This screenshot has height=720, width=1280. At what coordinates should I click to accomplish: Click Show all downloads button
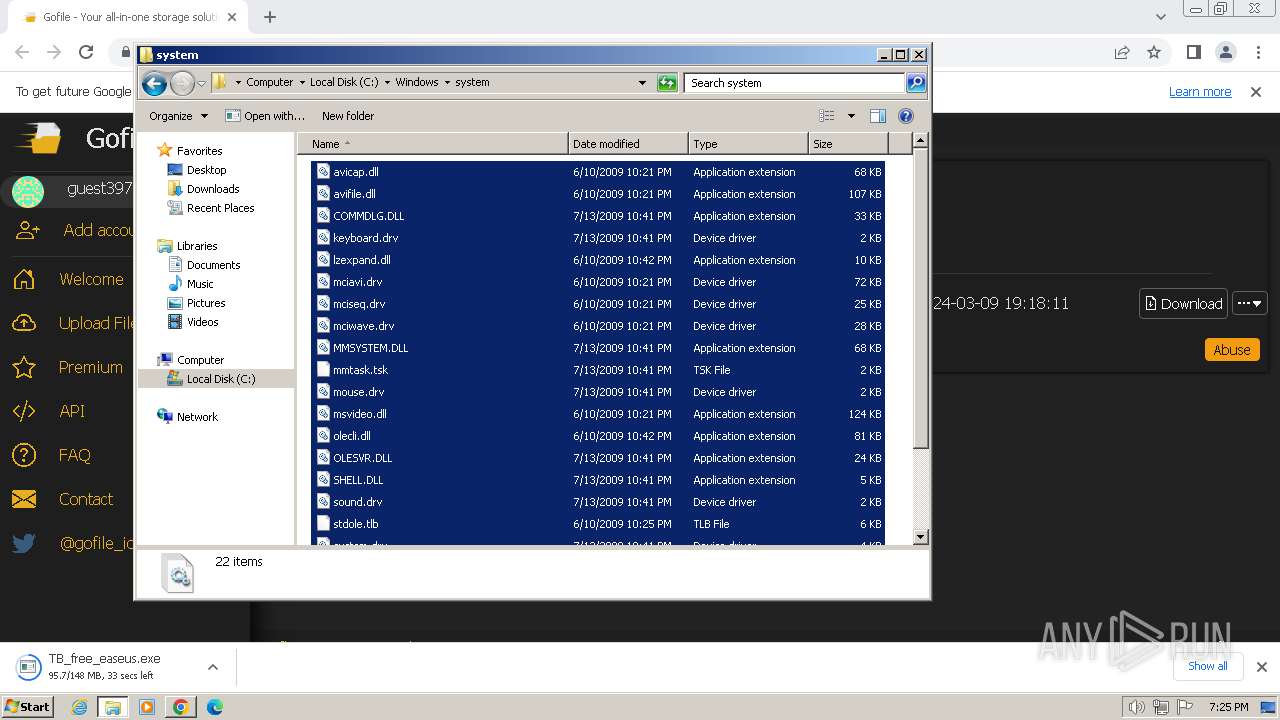[1208, 666]
